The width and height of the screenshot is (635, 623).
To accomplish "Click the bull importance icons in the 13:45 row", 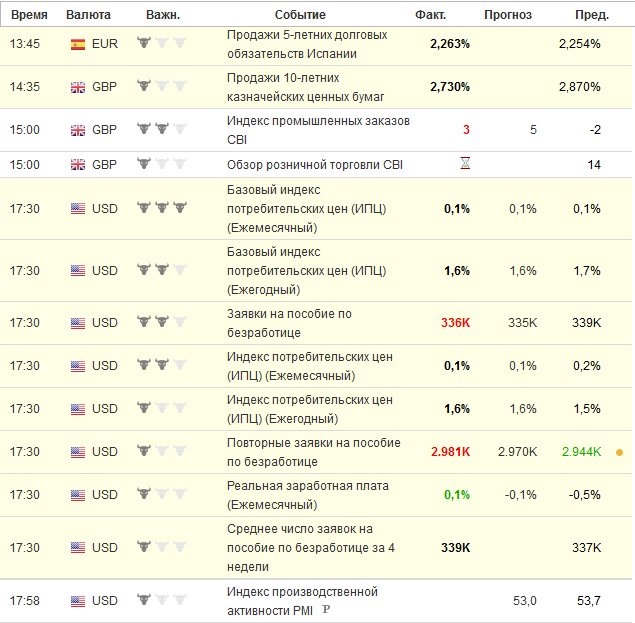I will click(x=162, y=42).
